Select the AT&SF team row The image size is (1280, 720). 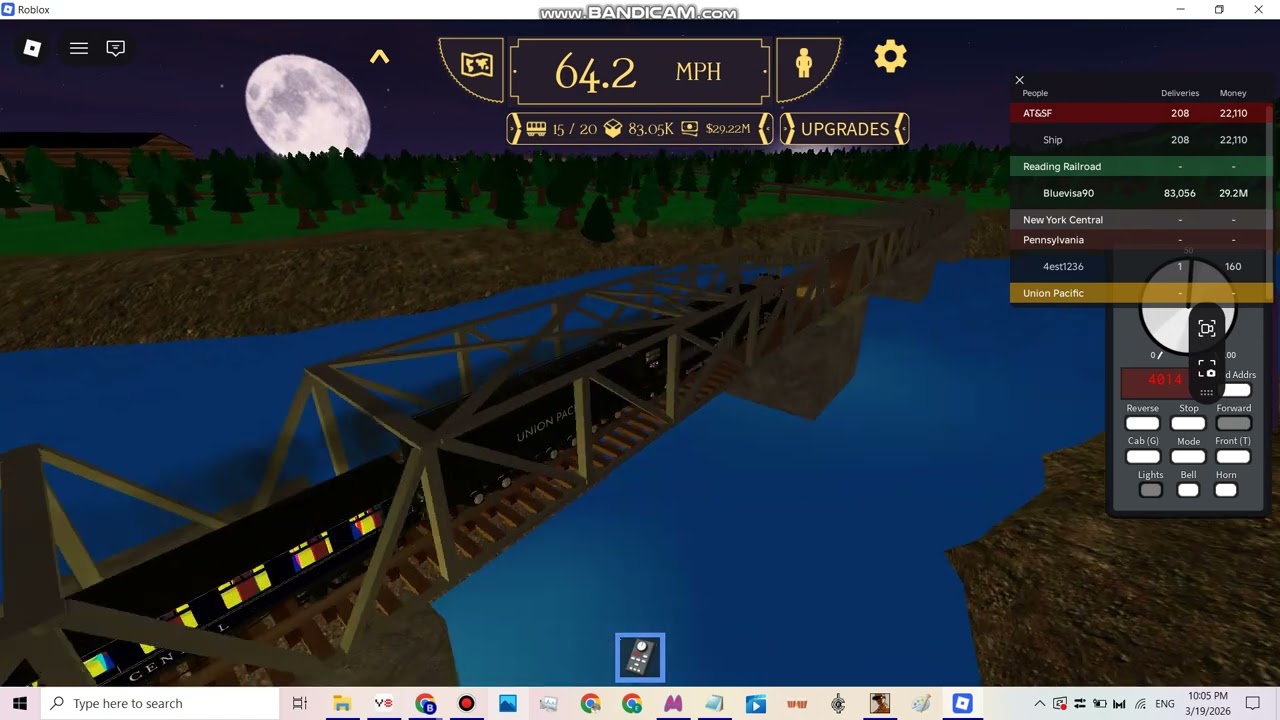[1140, 113]
